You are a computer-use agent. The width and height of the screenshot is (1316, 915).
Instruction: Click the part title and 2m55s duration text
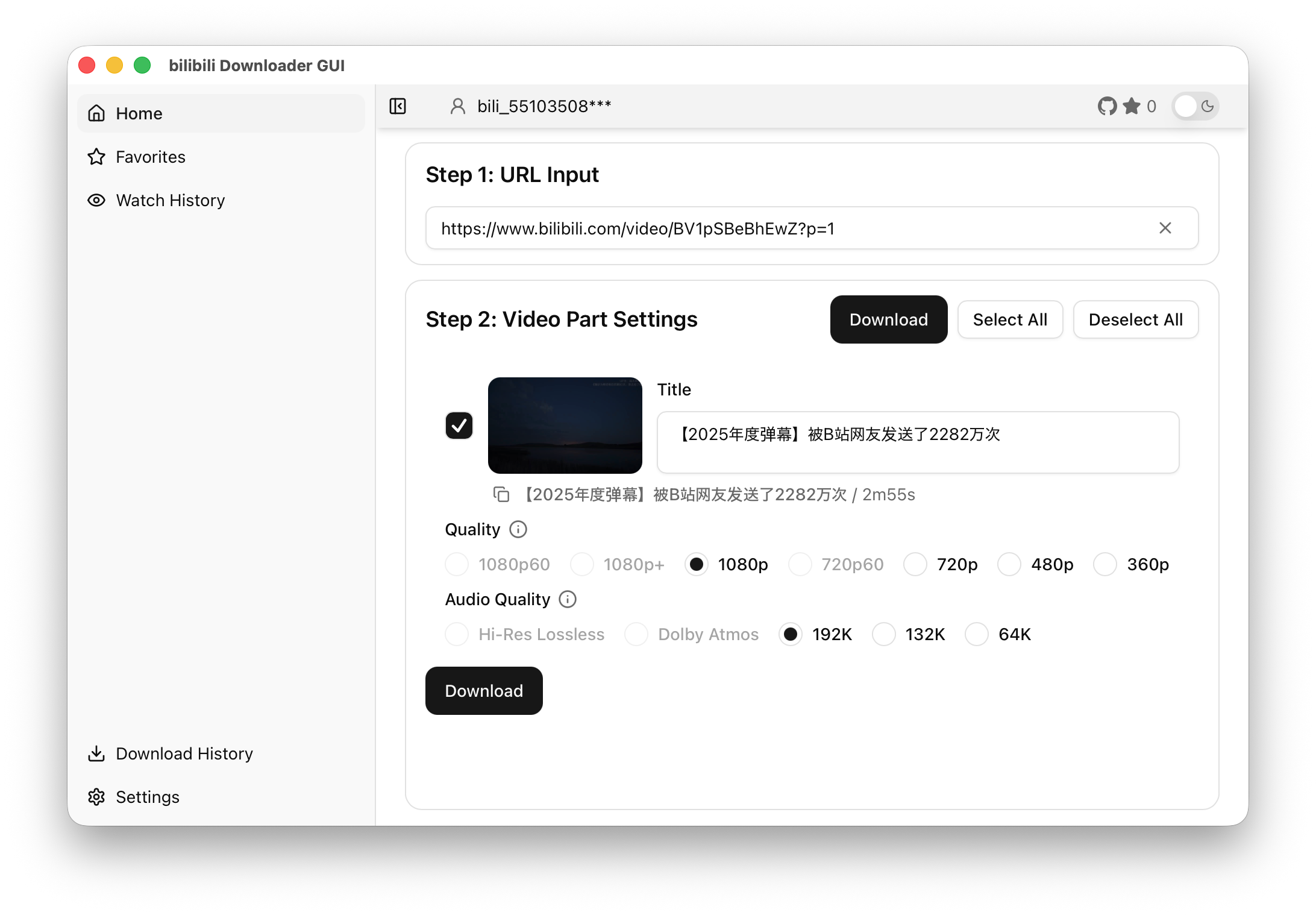[x=717, y=495]
